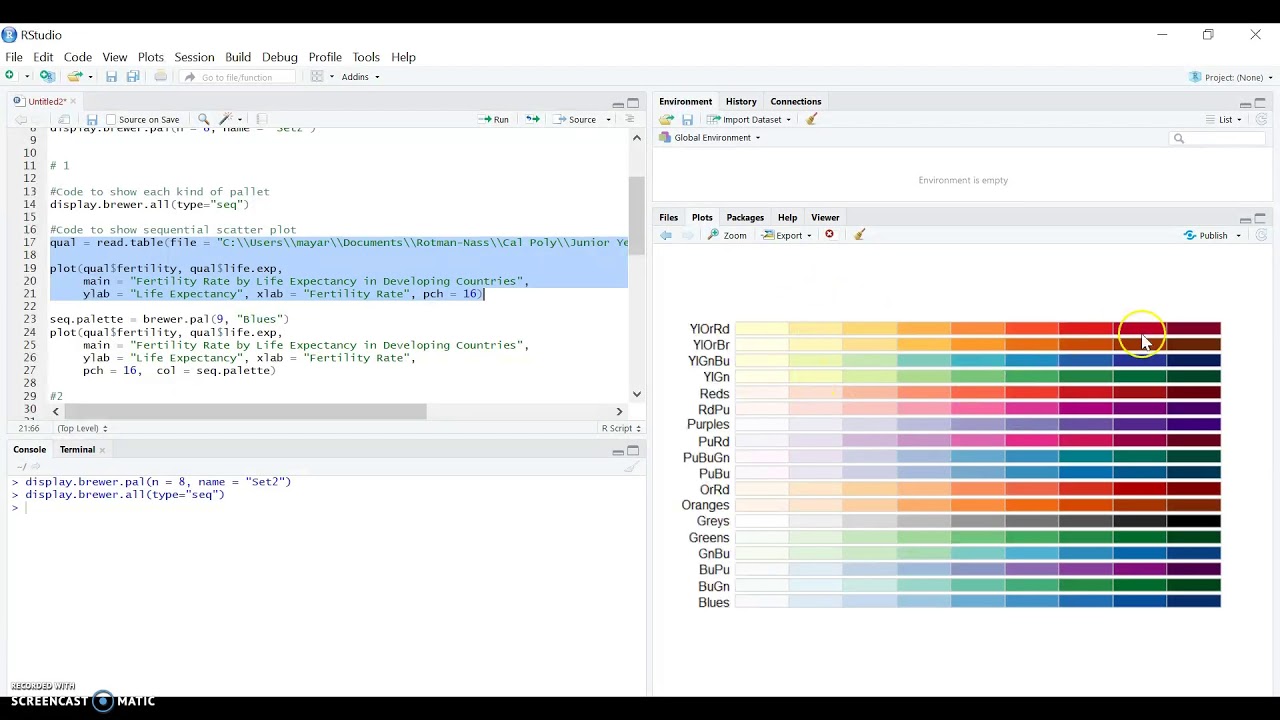Refresh the current plot icon
The image size is (1280, 720).
(x=1261, y=235)
